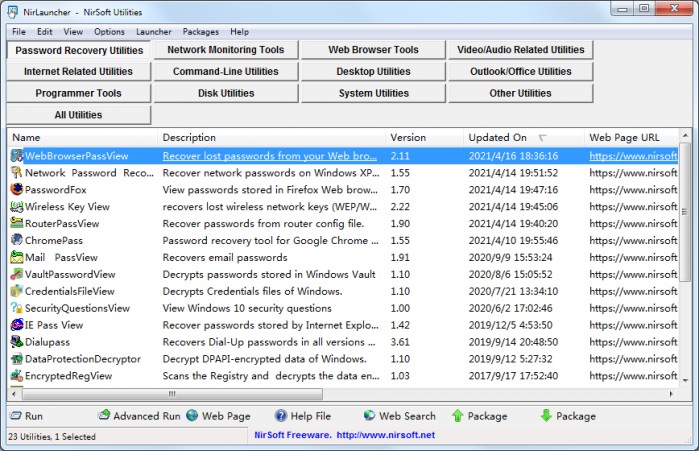Open the Launcher menu

(x=154, y=32)
